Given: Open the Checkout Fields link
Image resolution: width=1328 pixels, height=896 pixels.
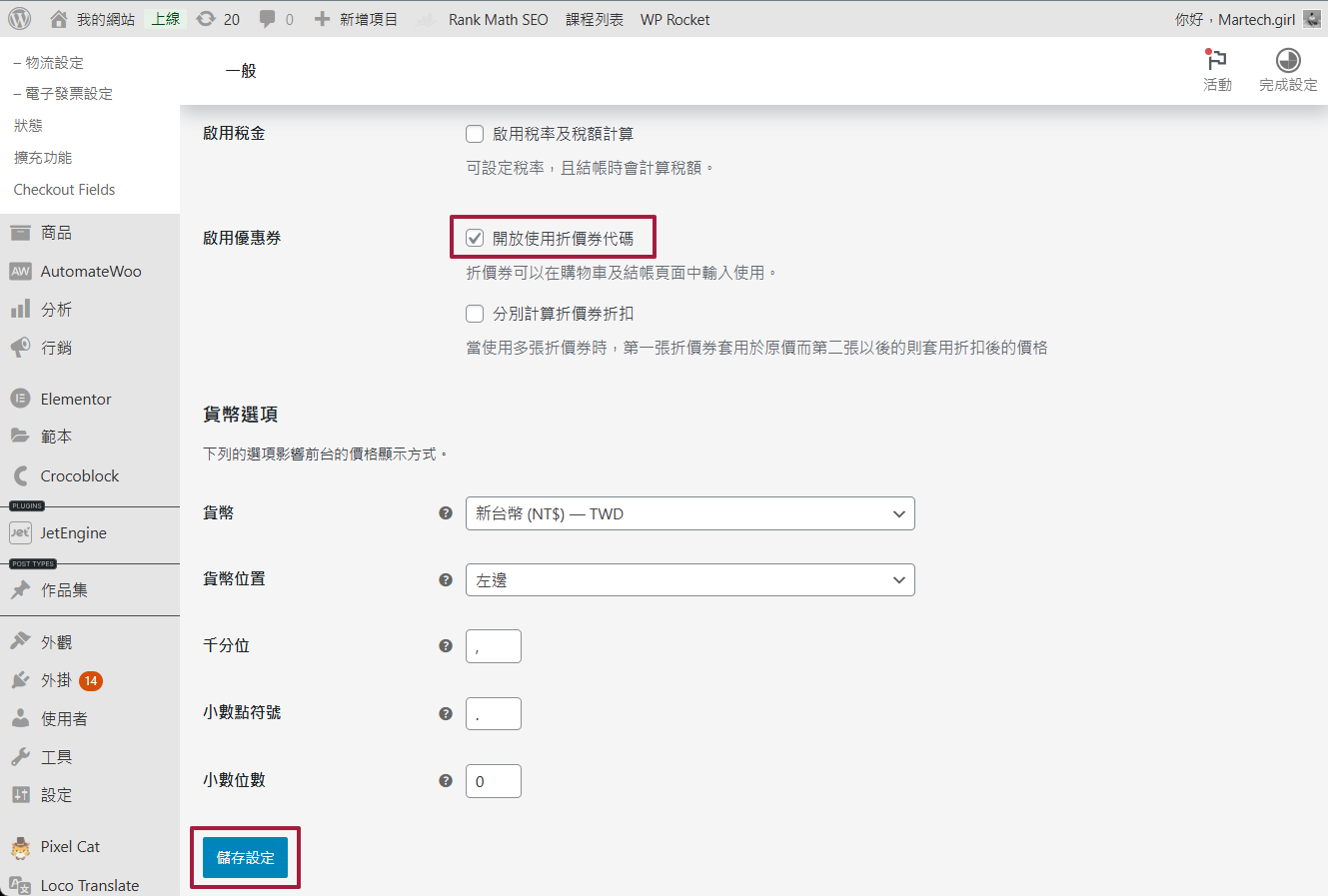Looking at the screenshot, I should pyautogui.click(x=64, y=190).
